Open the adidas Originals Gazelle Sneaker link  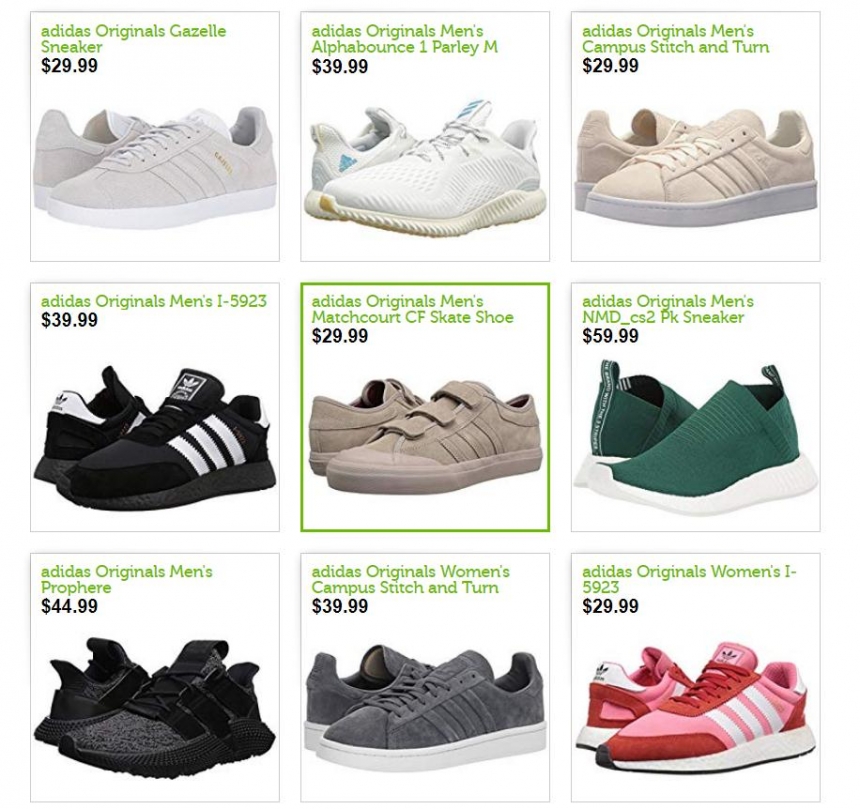click(x=133, y=38)
